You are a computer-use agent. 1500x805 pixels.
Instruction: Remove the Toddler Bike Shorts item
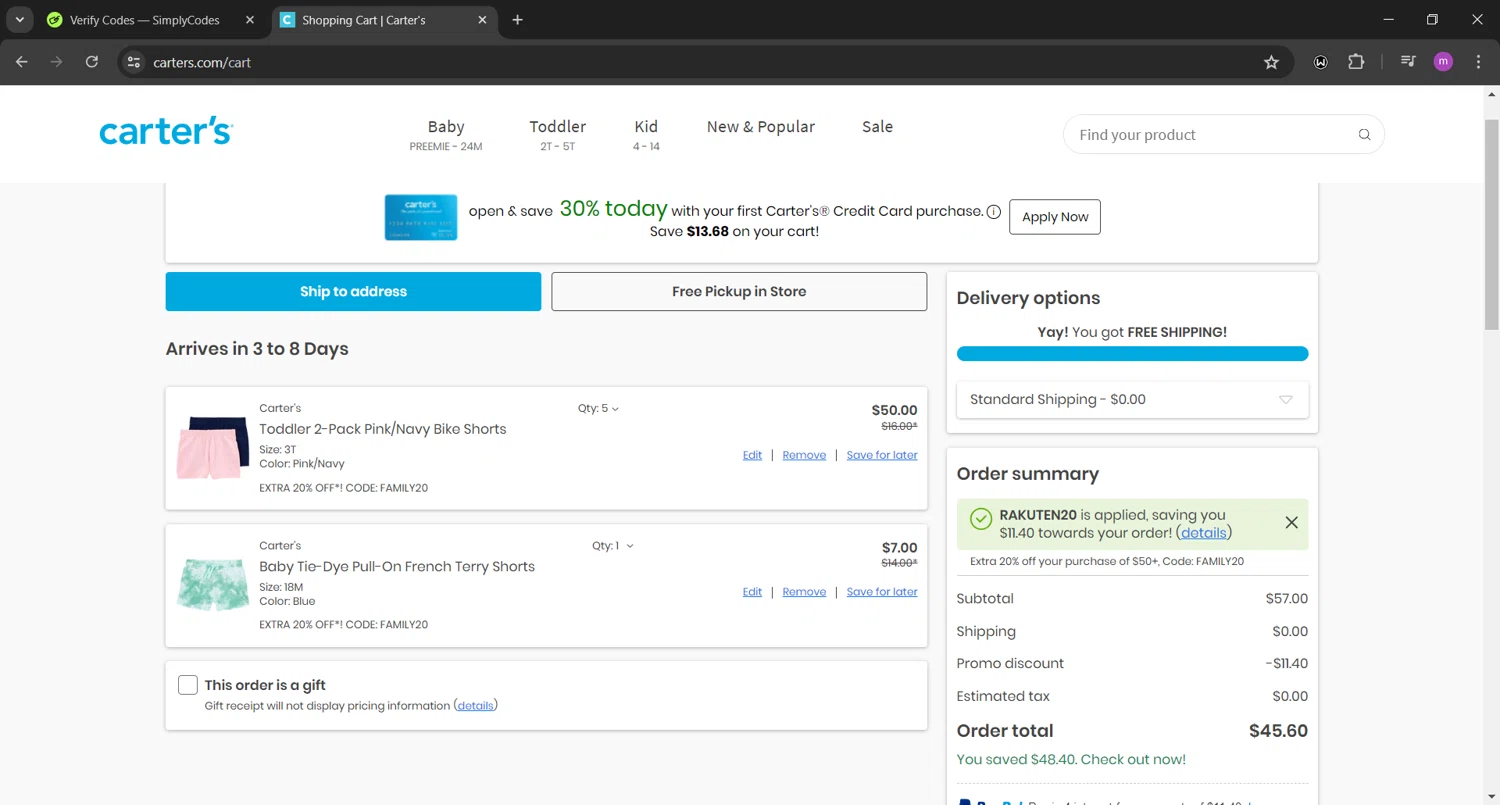pos(804,455)
